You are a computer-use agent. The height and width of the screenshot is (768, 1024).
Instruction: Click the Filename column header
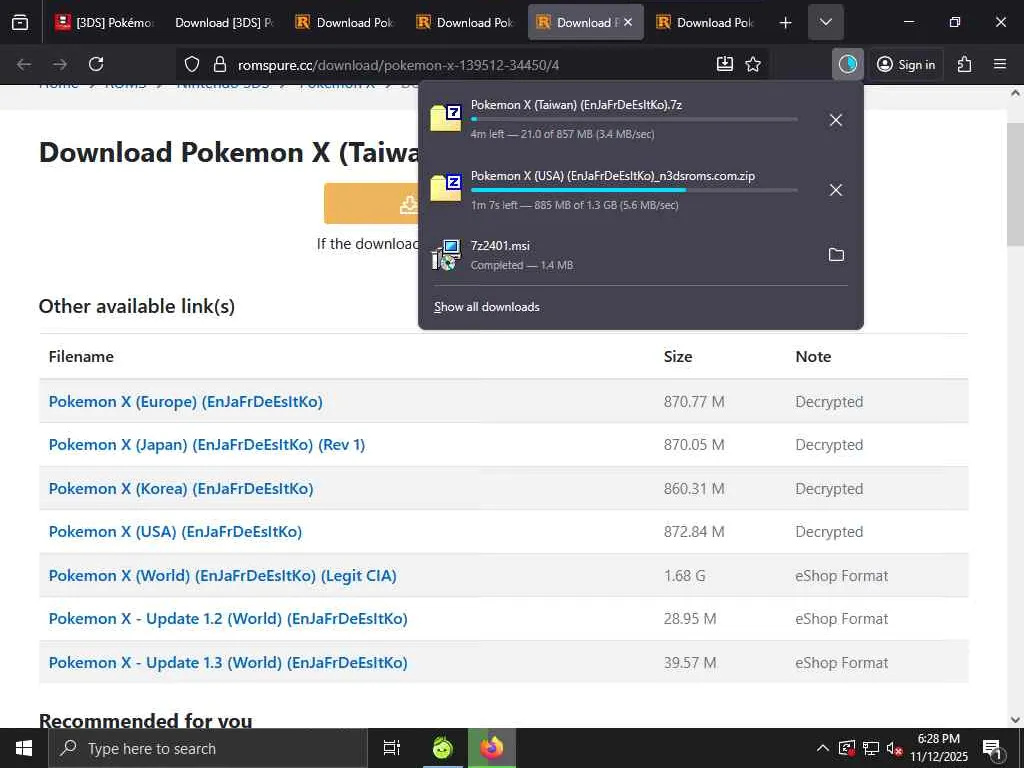point(81,357)
